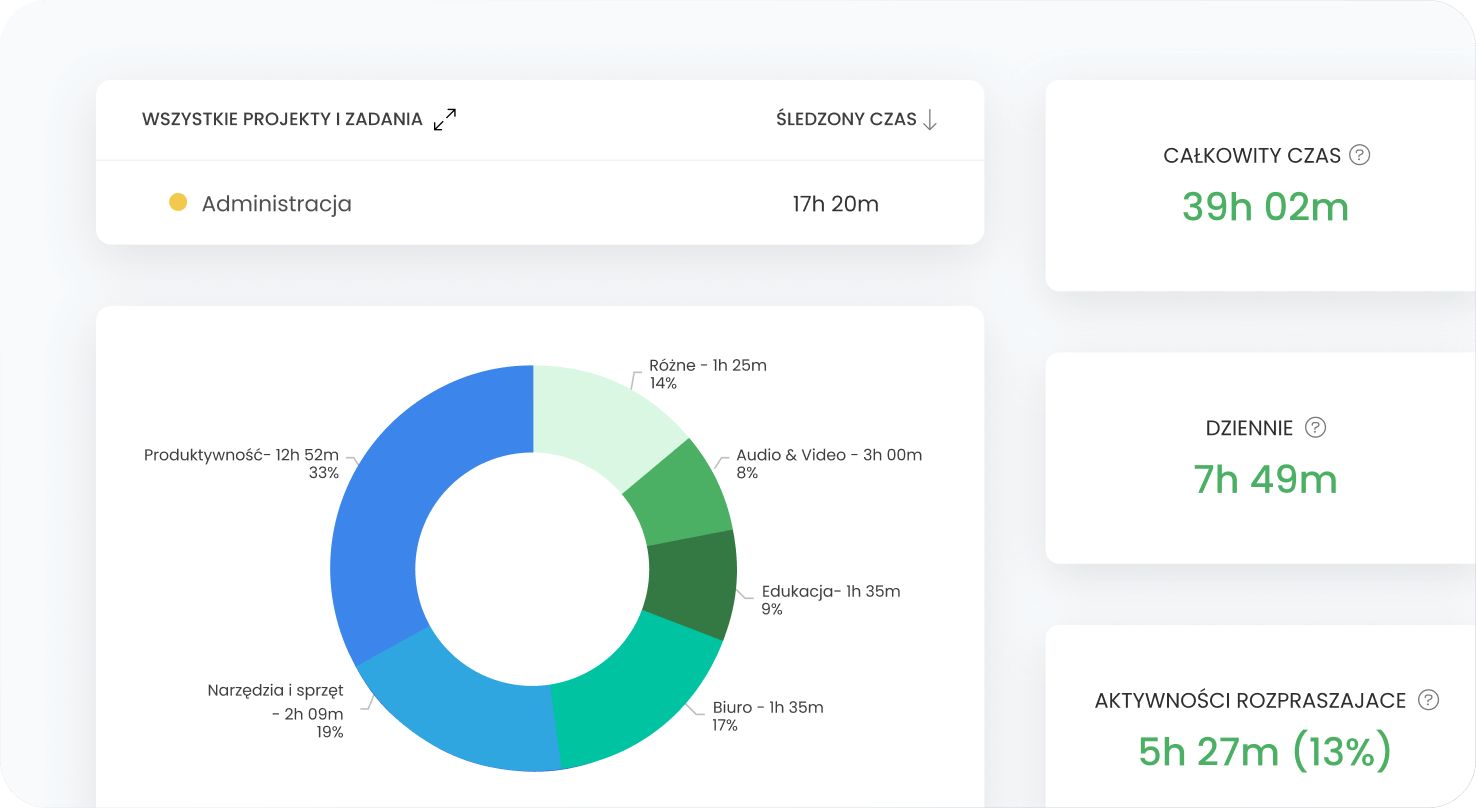Click the sort arrow next to Śledzony czas

[930, 120]
